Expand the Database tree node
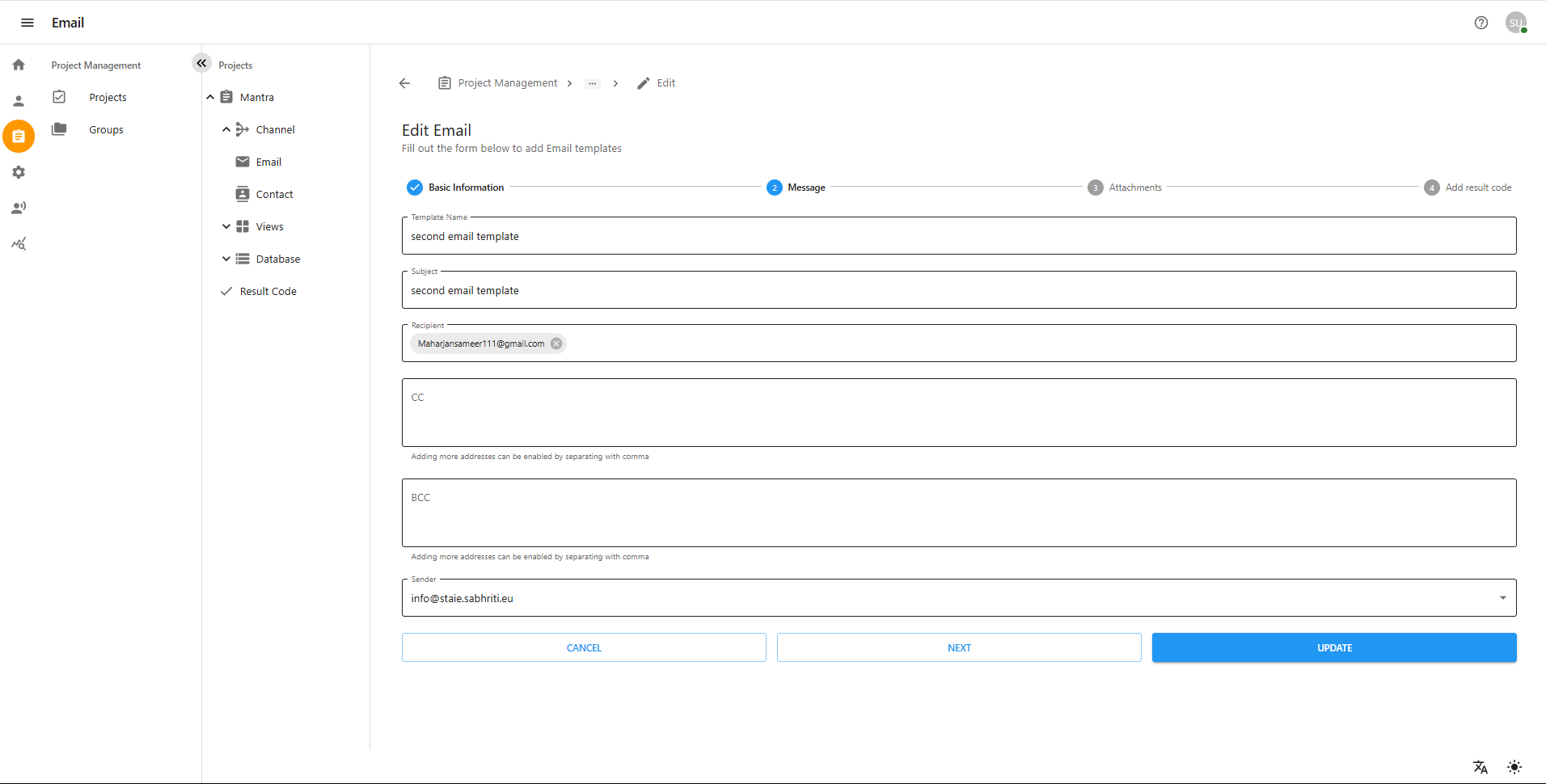Image resolution: width=1546 pixels, height=784 pixels. 226,259
